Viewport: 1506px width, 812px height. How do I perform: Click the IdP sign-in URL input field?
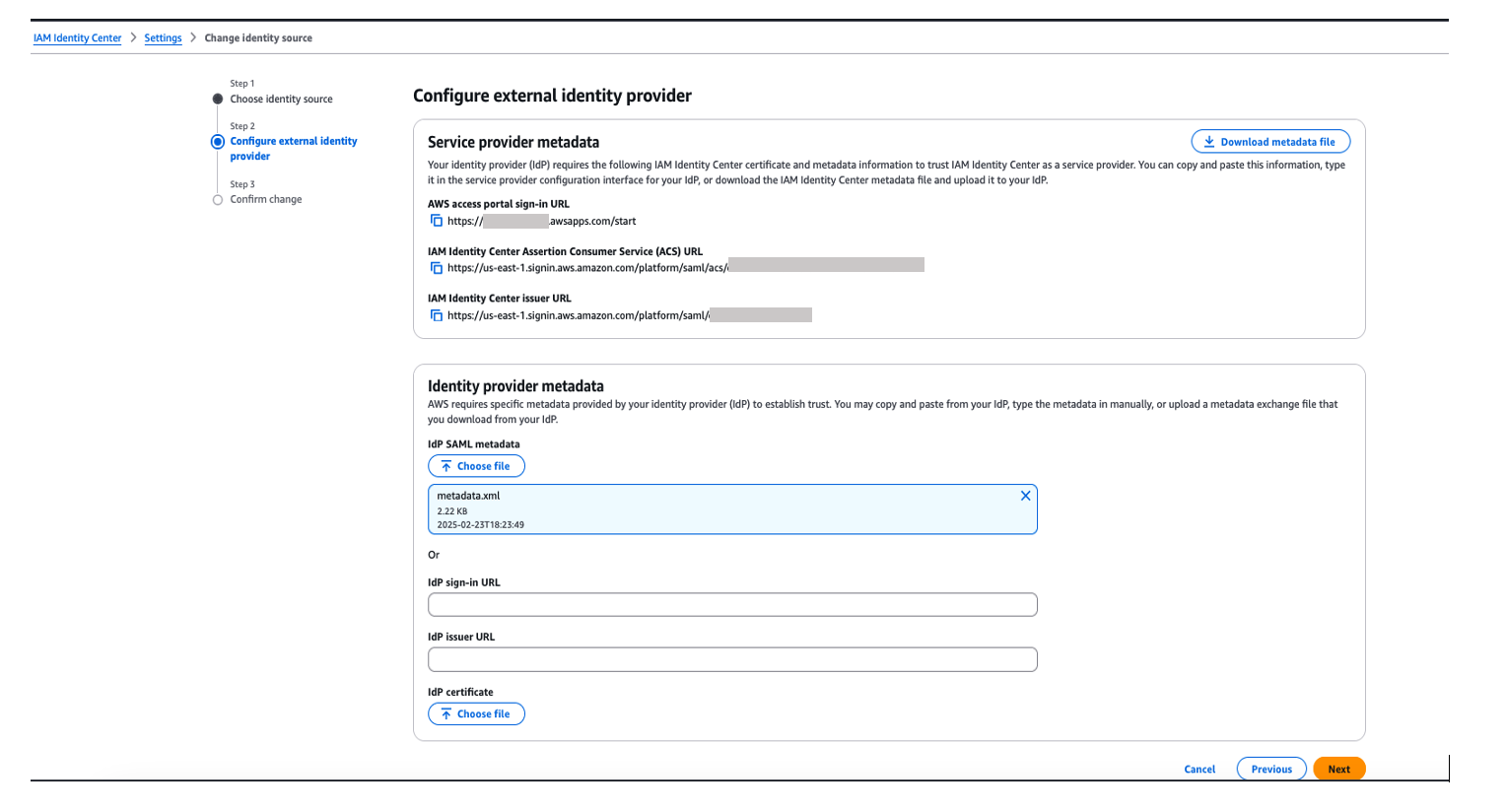[x=731, y=604]
